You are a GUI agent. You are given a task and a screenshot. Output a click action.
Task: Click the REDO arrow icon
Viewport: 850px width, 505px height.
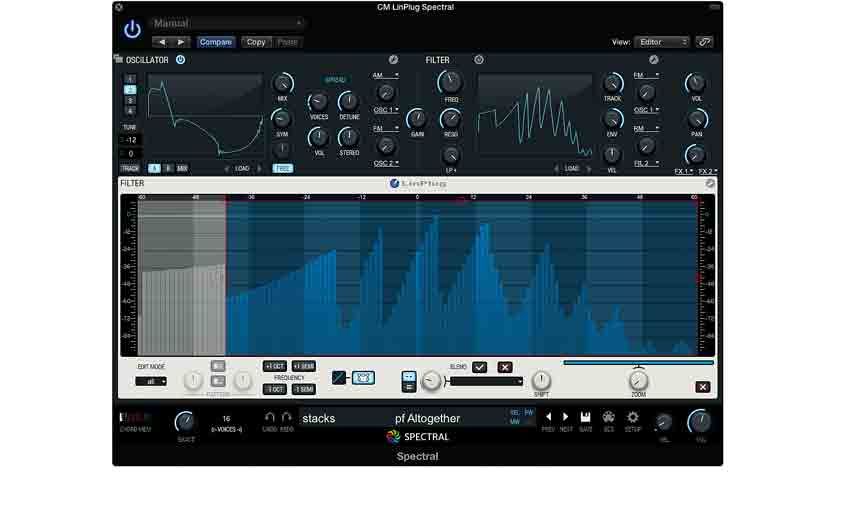(x=287, y=417)
